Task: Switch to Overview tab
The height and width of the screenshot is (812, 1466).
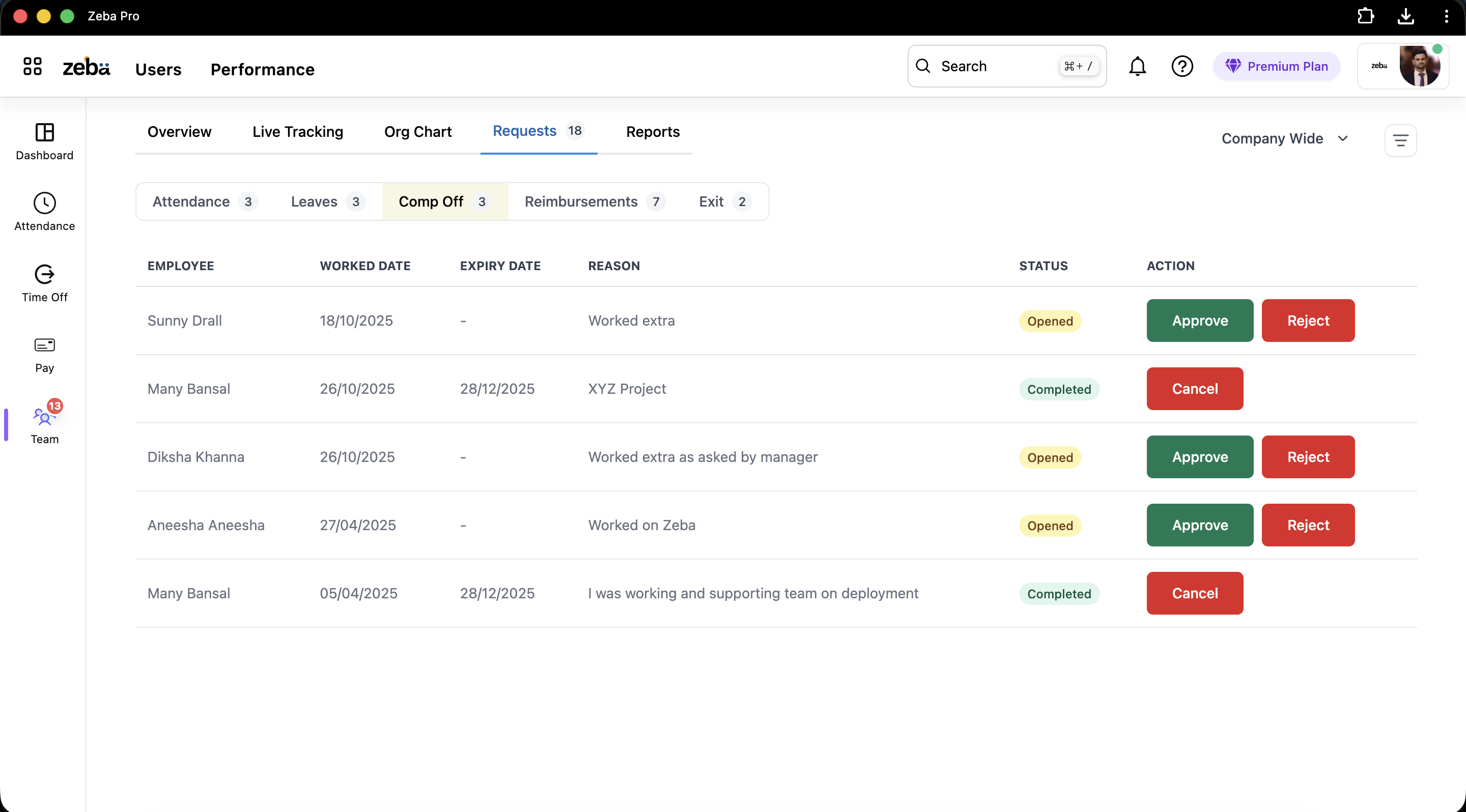Action: click(179, 132)
